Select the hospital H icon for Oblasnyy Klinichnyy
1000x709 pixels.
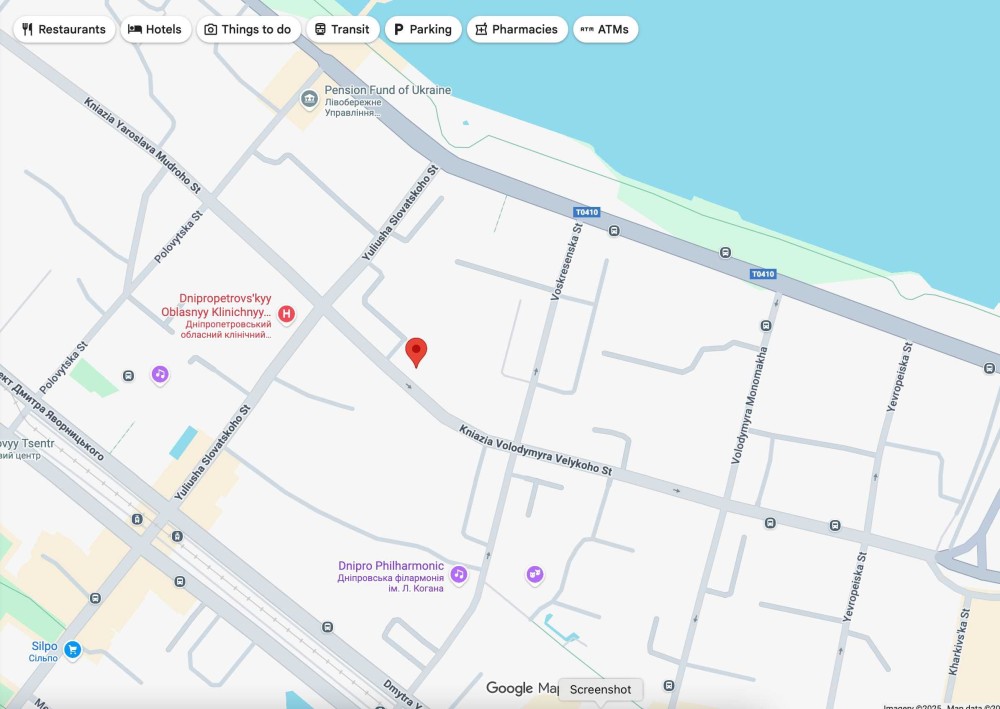pyautogui.click(x=287, y=314)
